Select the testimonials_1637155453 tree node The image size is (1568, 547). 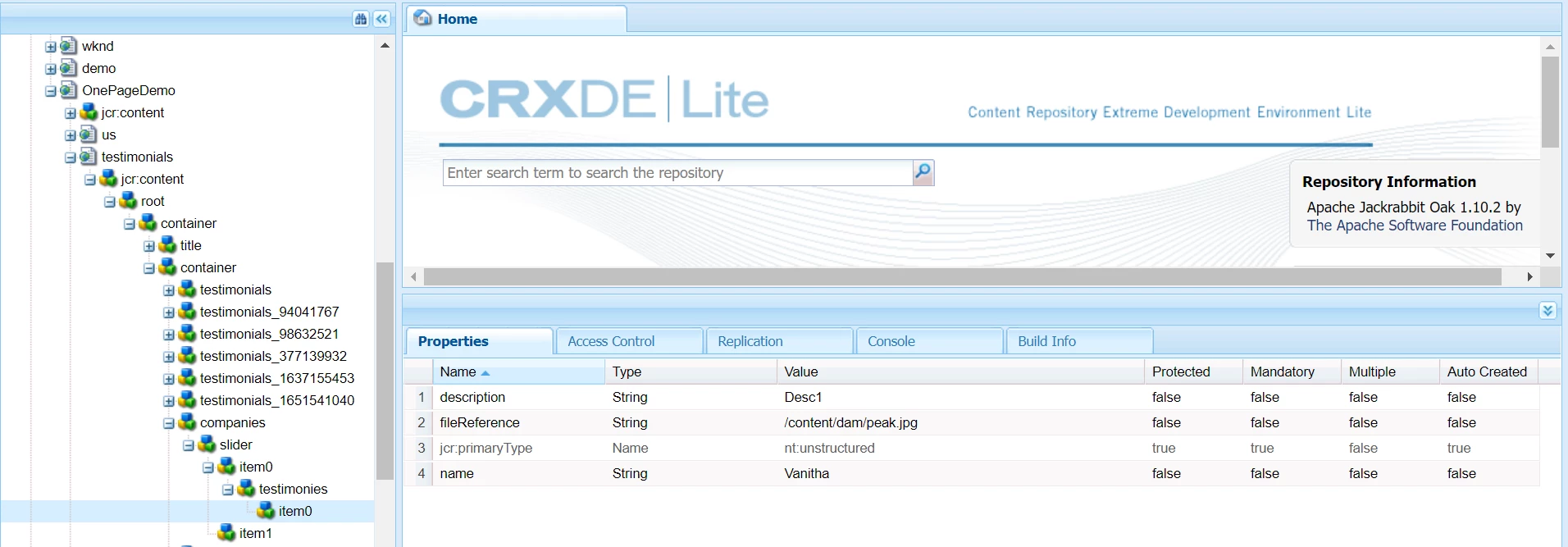(x=277, y=378)
